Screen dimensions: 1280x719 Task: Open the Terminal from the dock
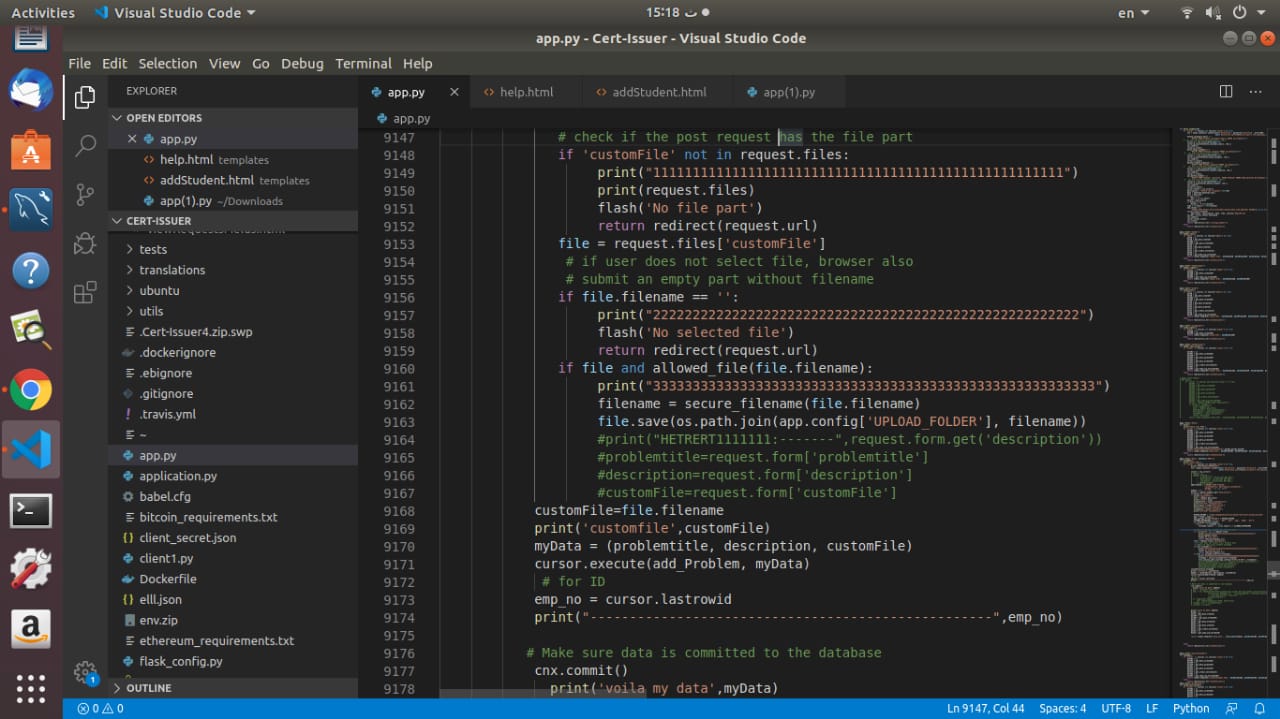[31, 511]
